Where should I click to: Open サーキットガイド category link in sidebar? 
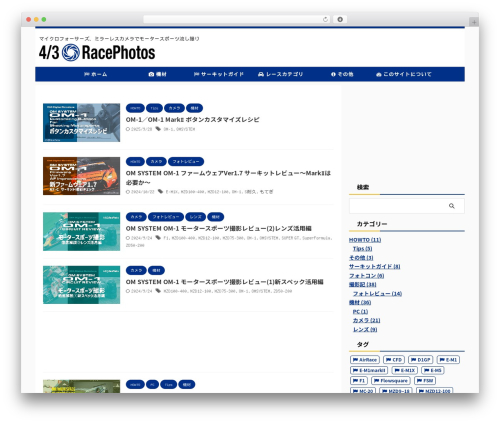coord(374,267)
